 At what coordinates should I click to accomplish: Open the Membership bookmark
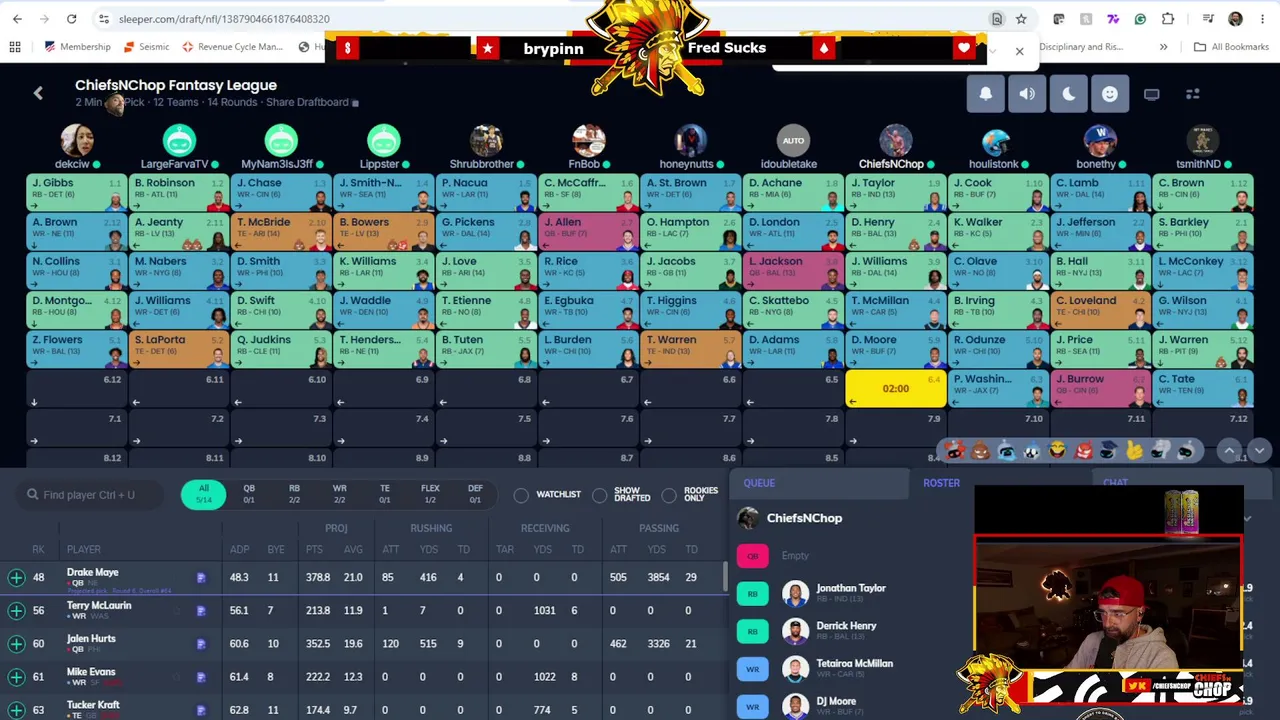[x=78, y=47]
